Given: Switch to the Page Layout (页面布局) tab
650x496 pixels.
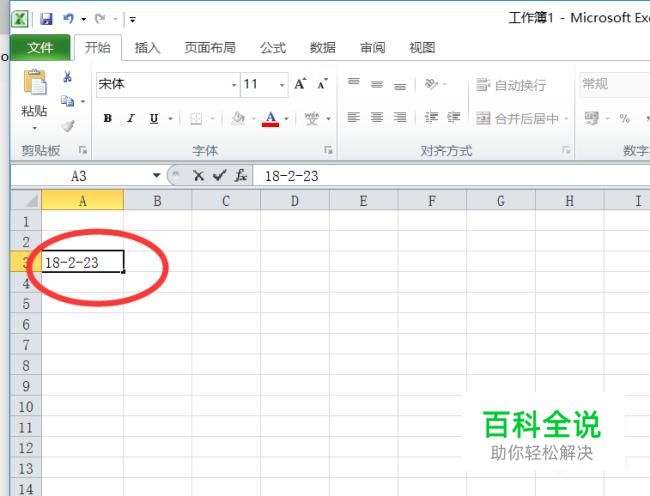Looking at the screenshot, I should (210, 48).
